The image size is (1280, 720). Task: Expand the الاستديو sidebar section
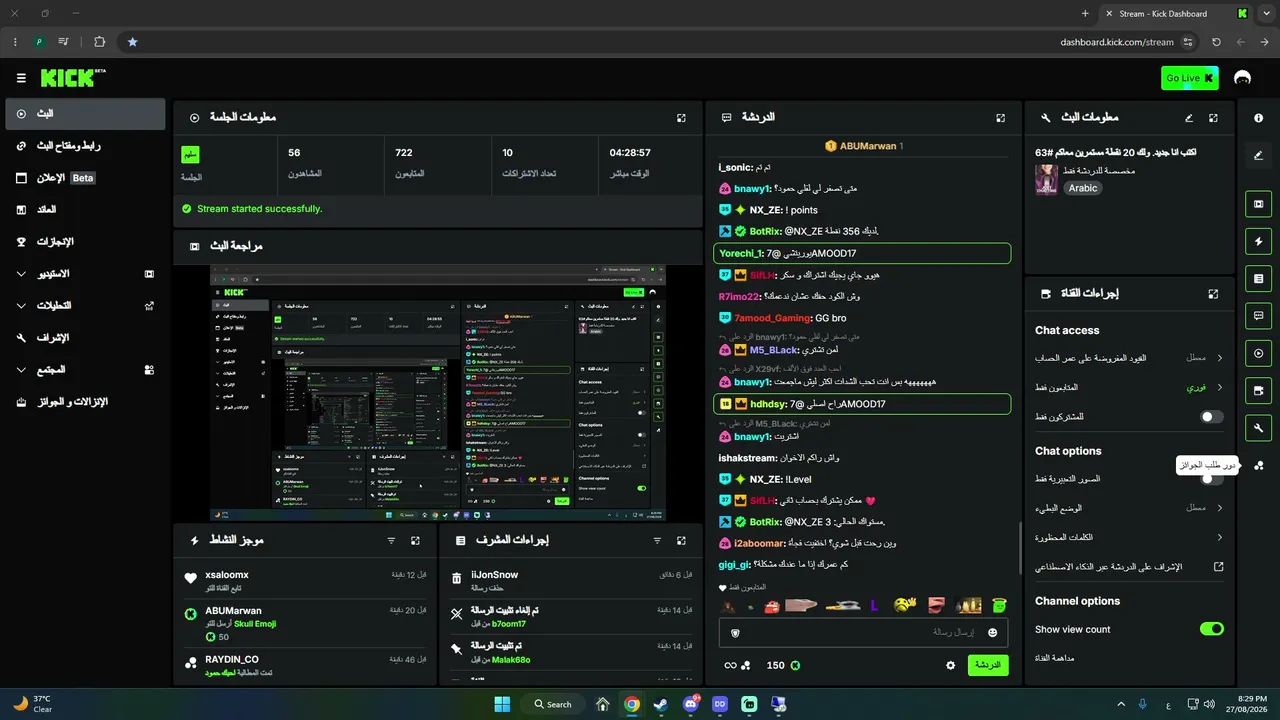[x=85, y=273]
